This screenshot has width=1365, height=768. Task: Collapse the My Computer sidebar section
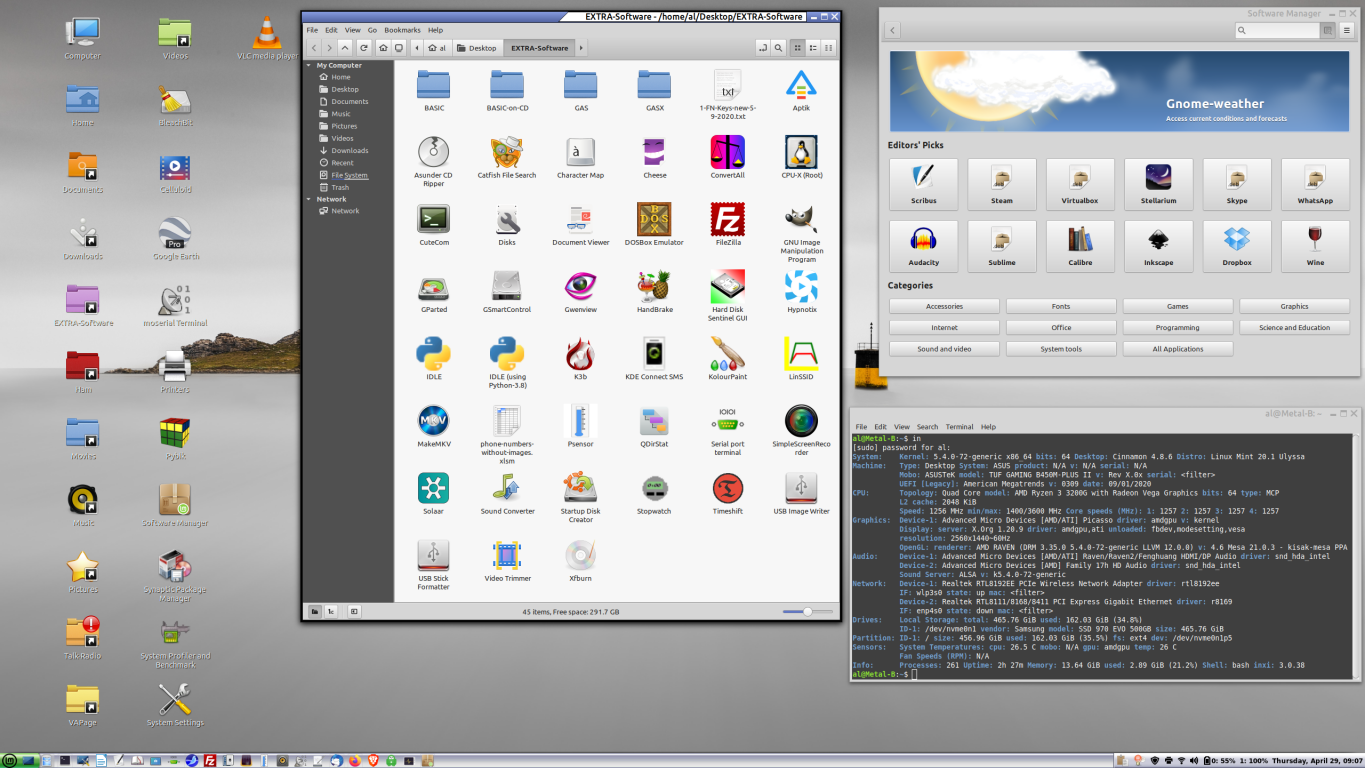309,65
